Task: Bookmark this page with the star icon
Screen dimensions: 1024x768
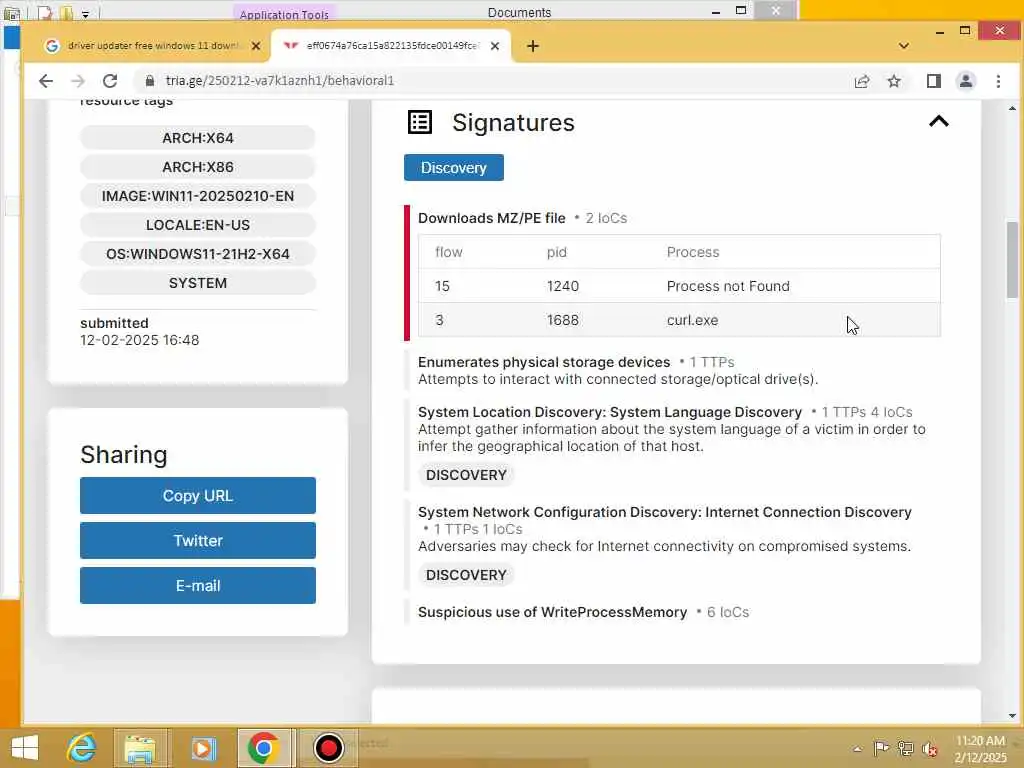Action: (894, 81)
